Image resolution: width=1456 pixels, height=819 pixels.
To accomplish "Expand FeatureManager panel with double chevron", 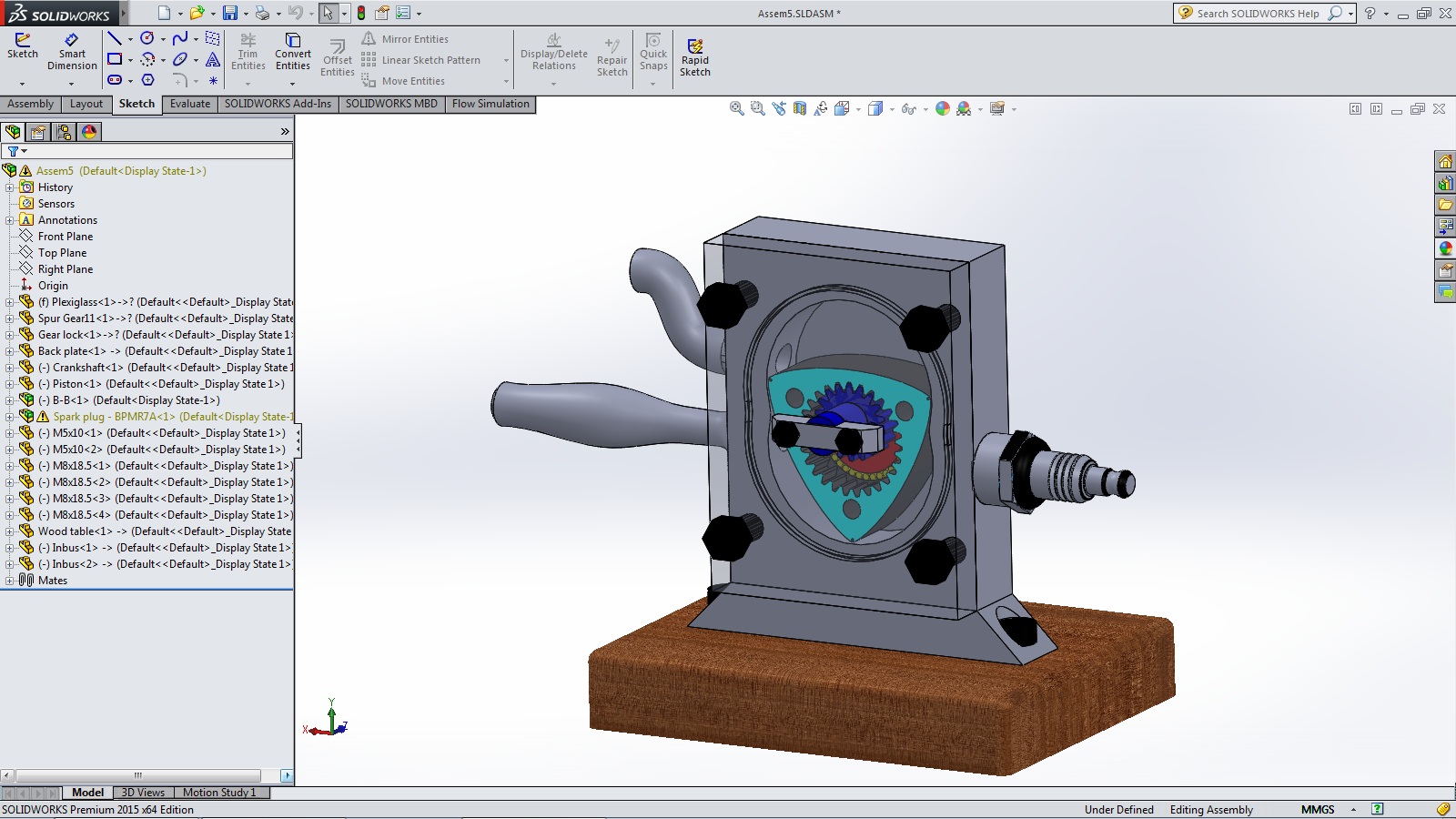I will click(x=285, y=132).
